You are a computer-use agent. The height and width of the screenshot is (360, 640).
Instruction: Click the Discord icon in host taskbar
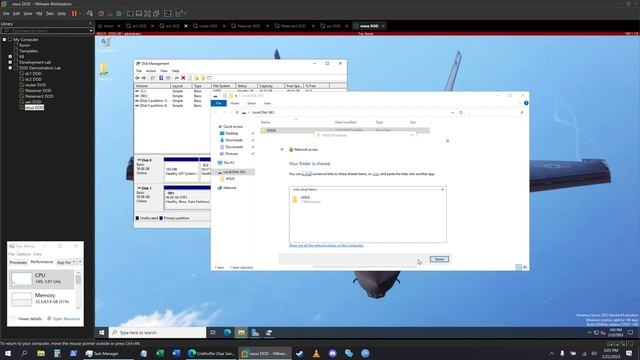(x=333, y=353)
